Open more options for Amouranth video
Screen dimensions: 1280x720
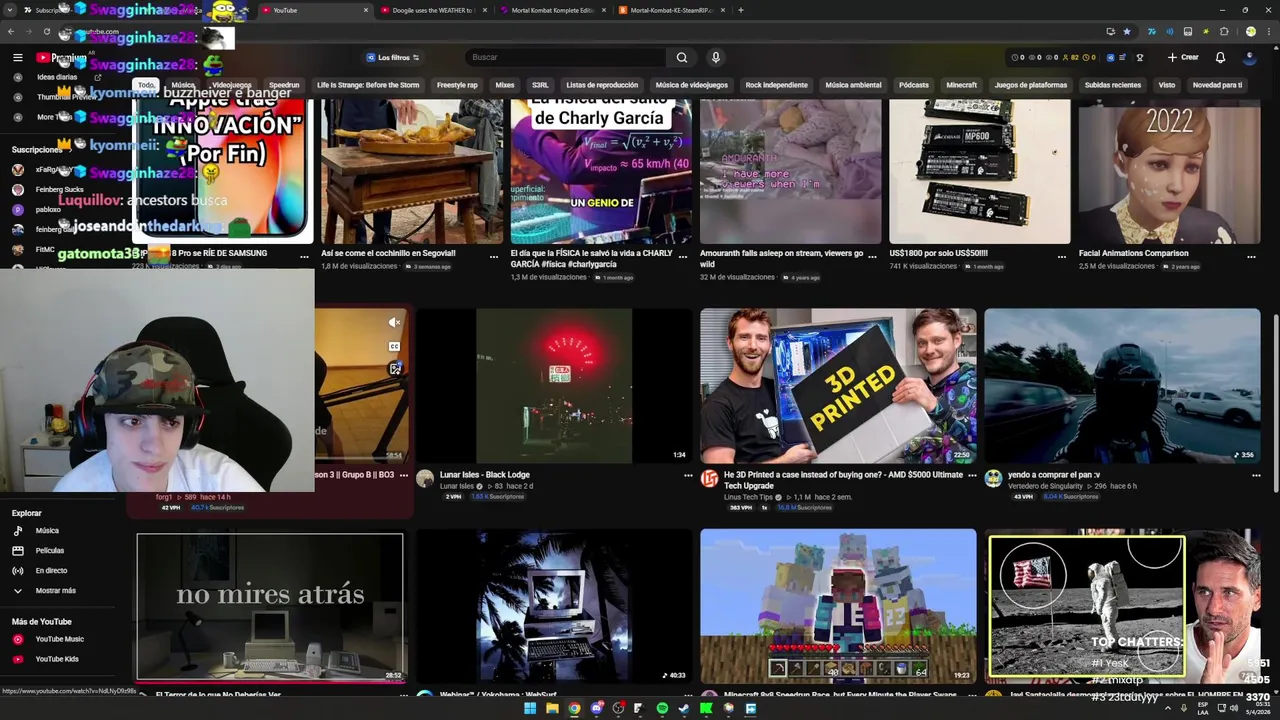click(x=873, y=256)
